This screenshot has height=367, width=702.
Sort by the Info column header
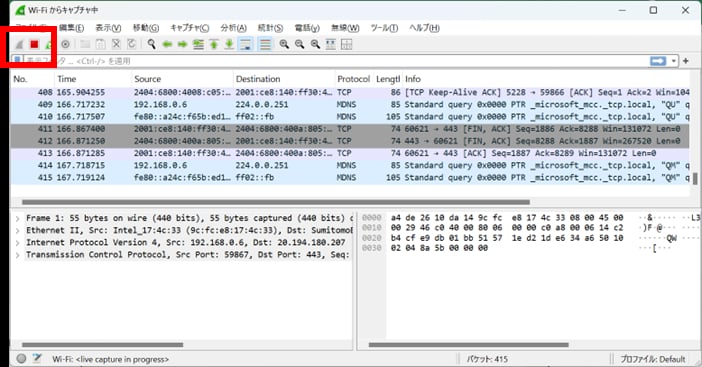click(x=546, y=79)
